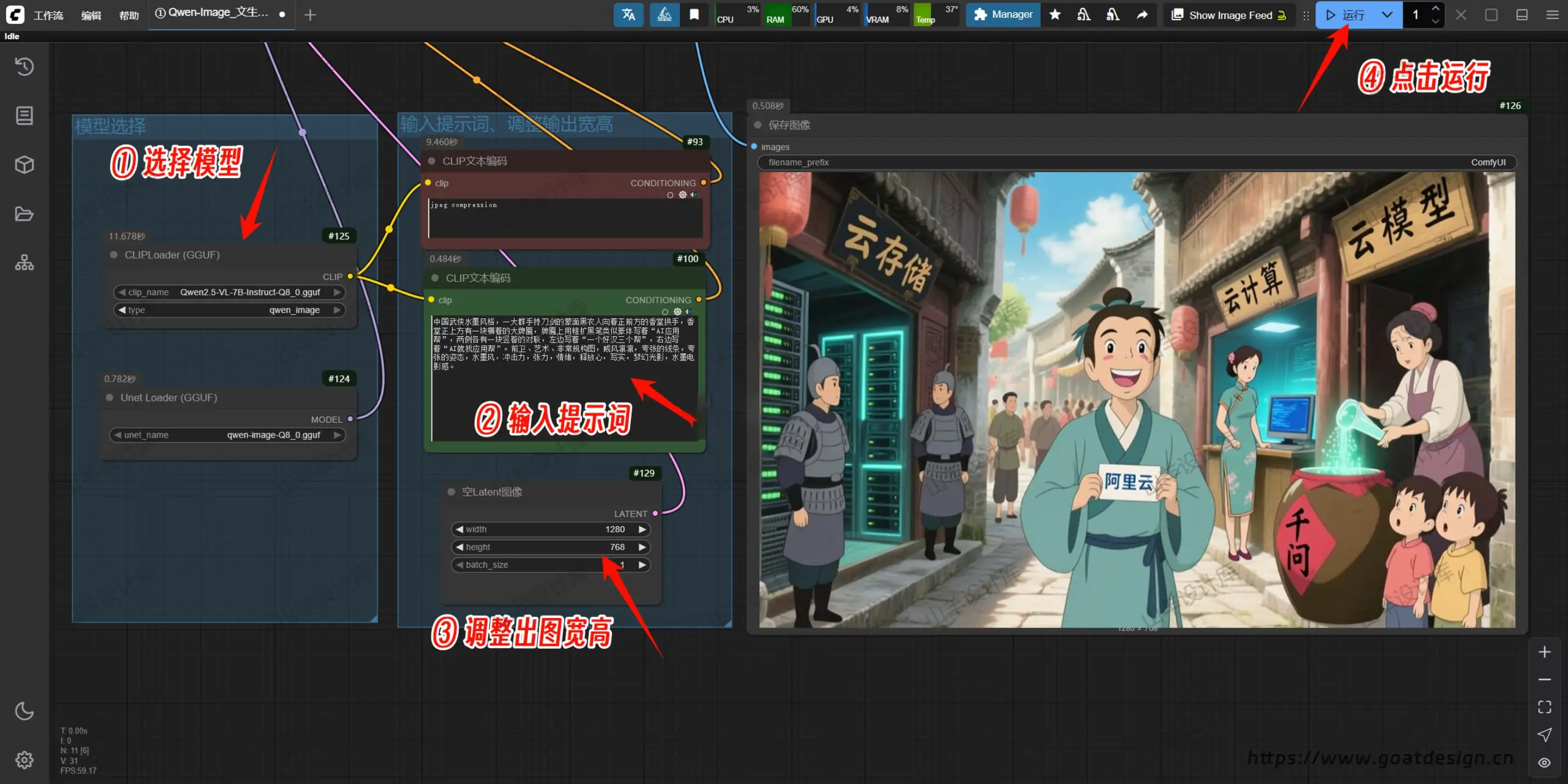
Task: Open the 帮助 menu
Action: (x=129, y=15)
